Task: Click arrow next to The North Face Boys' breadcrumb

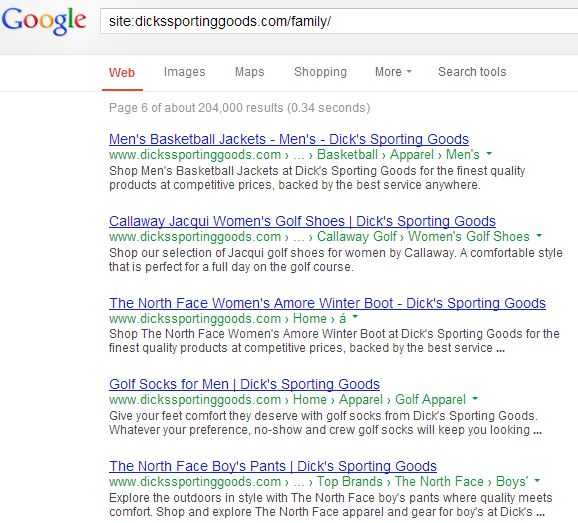Action: click(x=537, y=480)
